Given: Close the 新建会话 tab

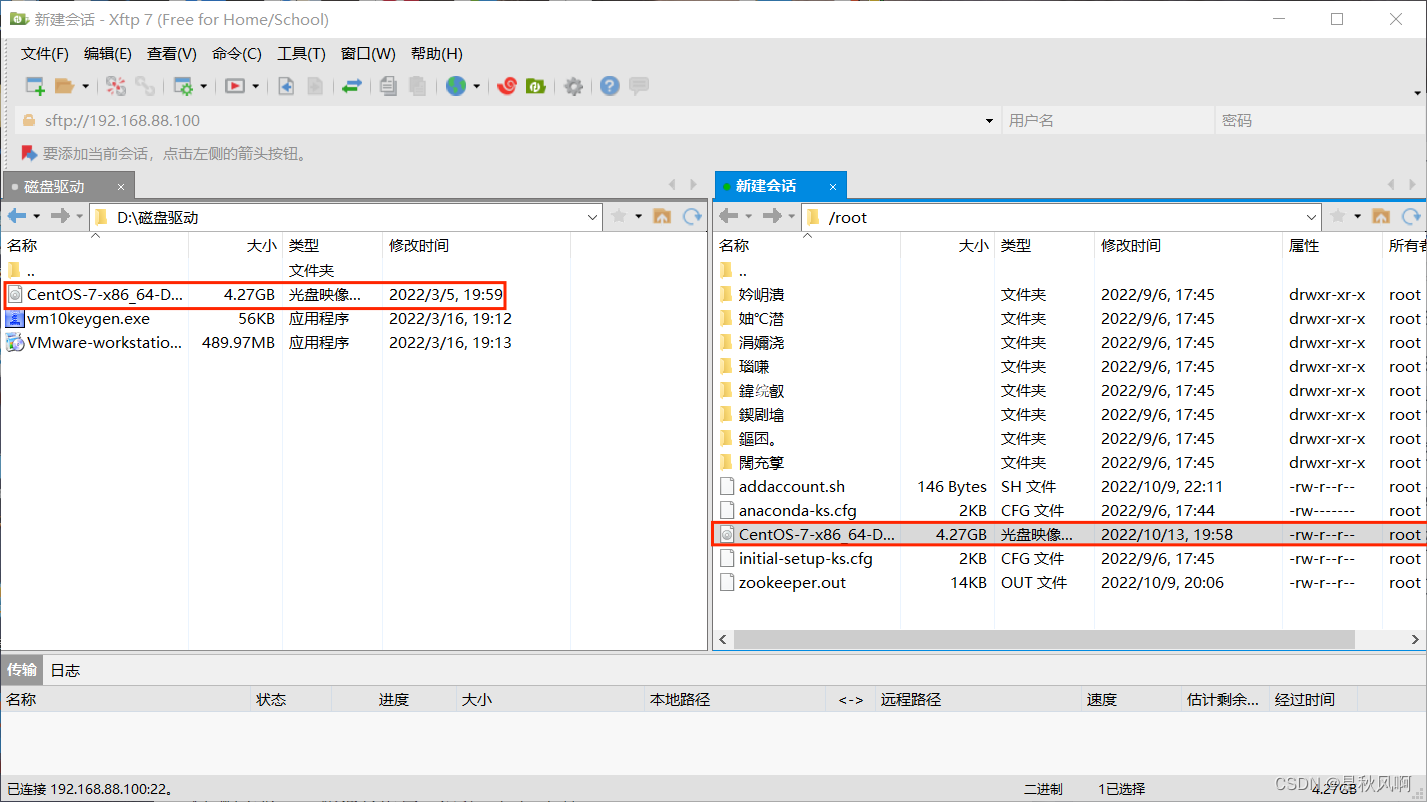Looking at the screenshot, I should tap(832, 186).
